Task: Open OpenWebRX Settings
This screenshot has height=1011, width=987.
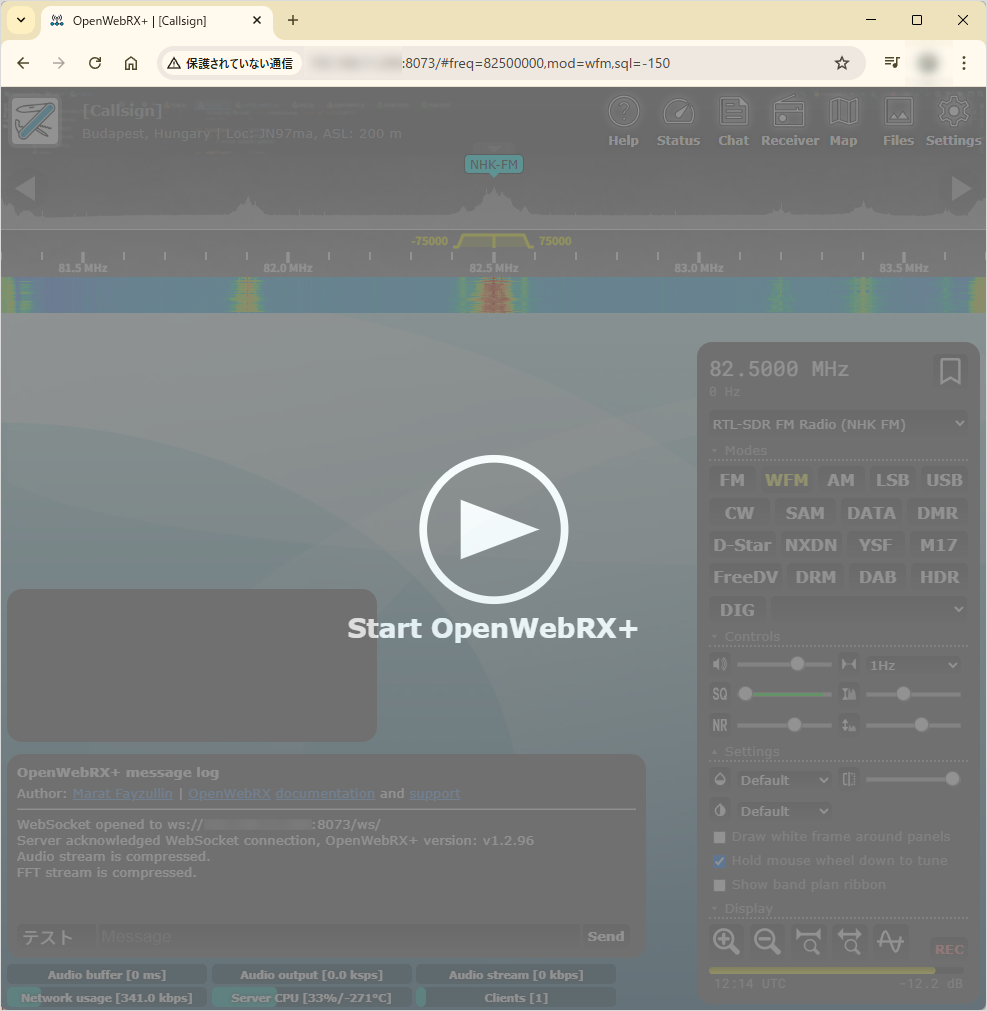Action: click(x=952, y=120)
